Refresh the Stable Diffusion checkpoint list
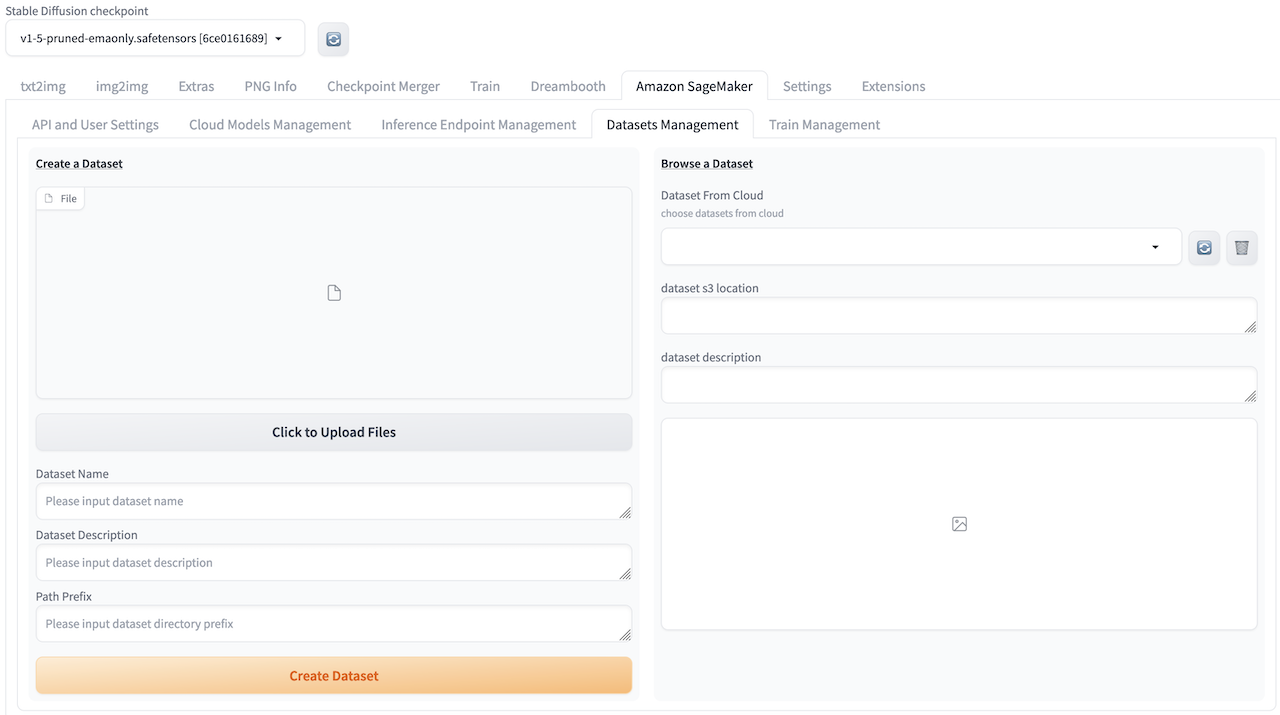This screenshot has width=1280, height=715. 333,39
